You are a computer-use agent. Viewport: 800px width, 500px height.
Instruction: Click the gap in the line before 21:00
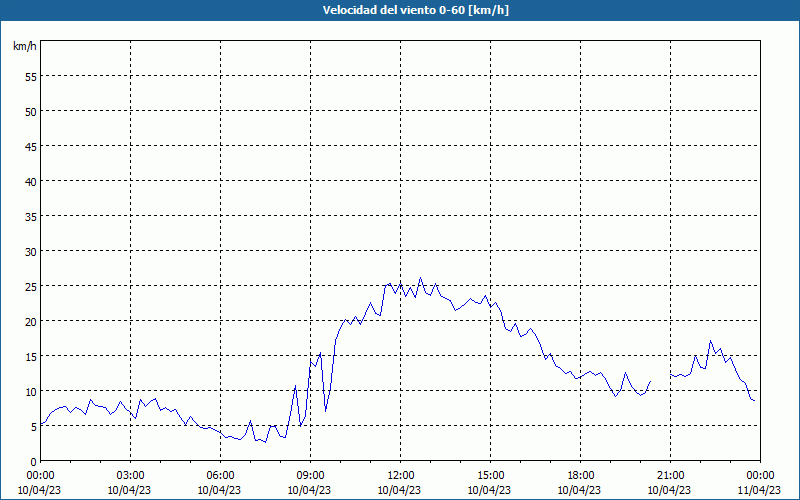(x=661, y=378)
